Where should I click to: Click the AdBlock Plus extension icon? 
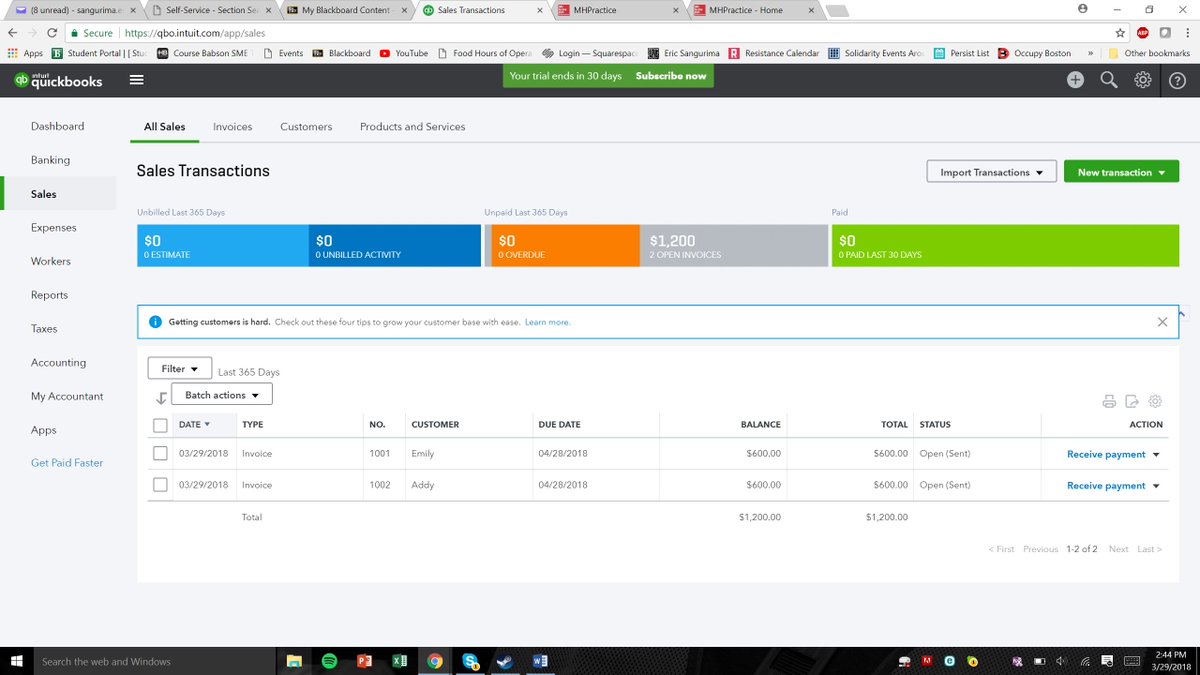[x=1143, y=32]
